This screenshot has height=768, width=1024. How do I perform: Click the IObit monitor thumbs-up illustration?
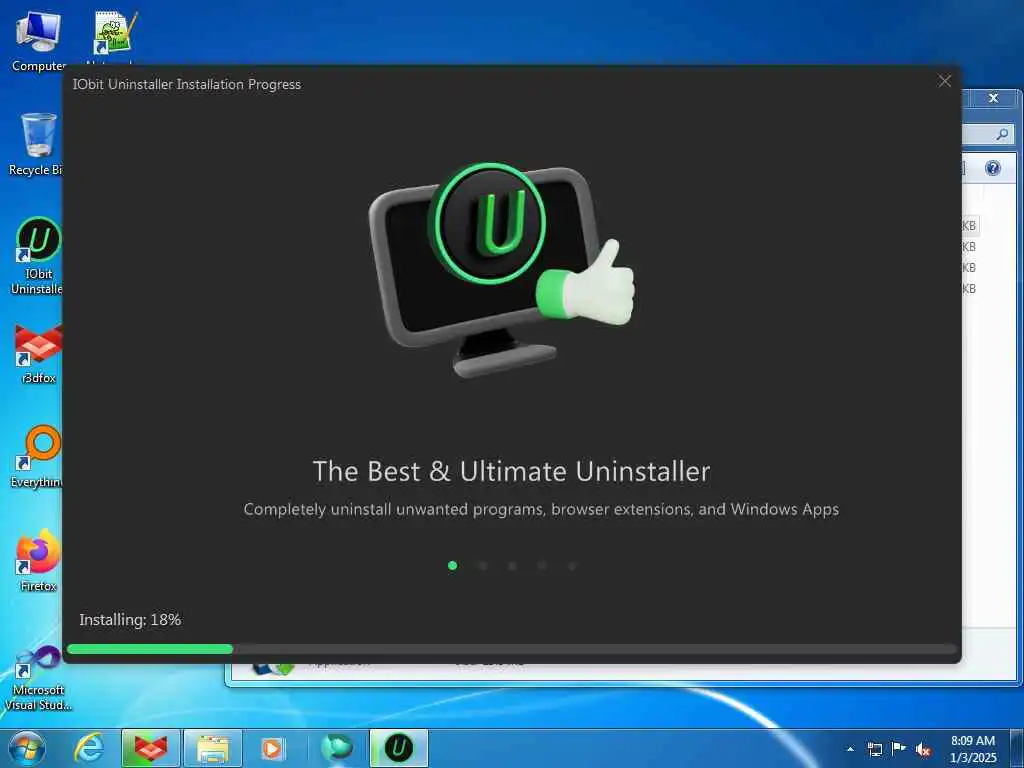coord(502,269)
